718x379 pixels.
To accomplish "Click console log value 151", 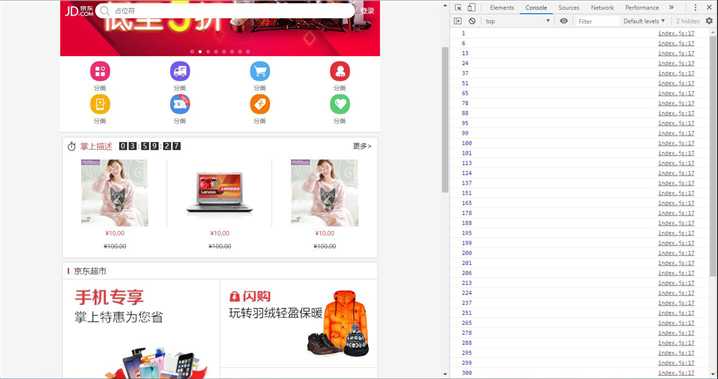I will (x=467, y=193).
